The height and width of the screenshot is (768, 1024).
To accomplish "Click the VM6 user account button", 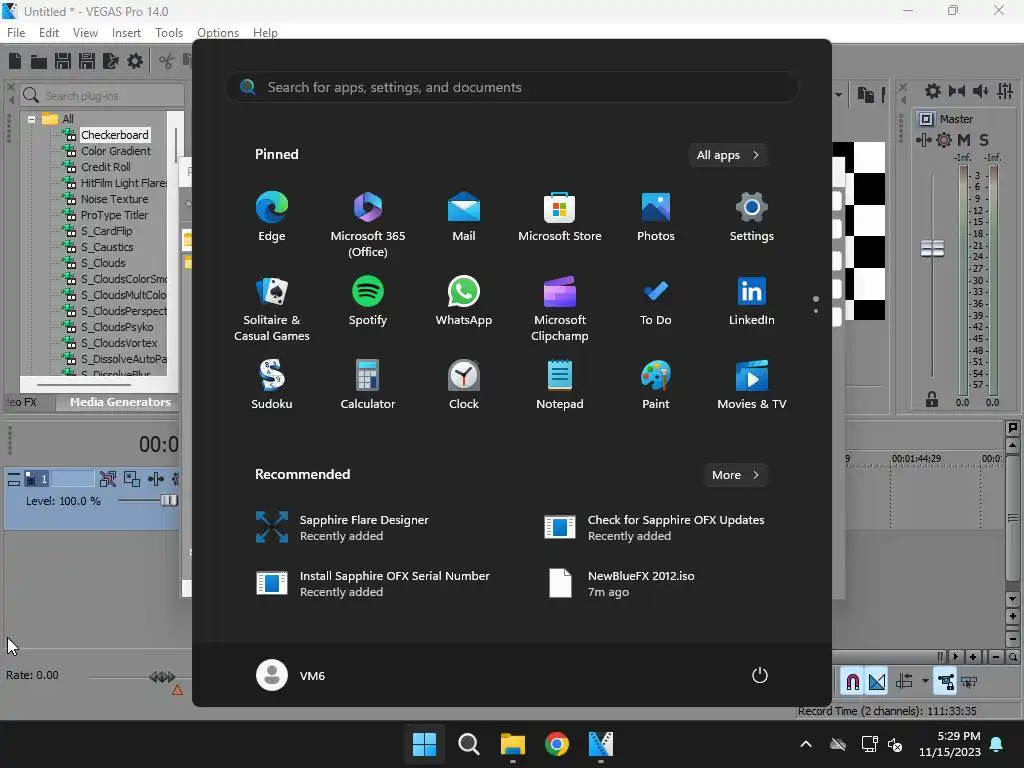I will pos(291,675).
